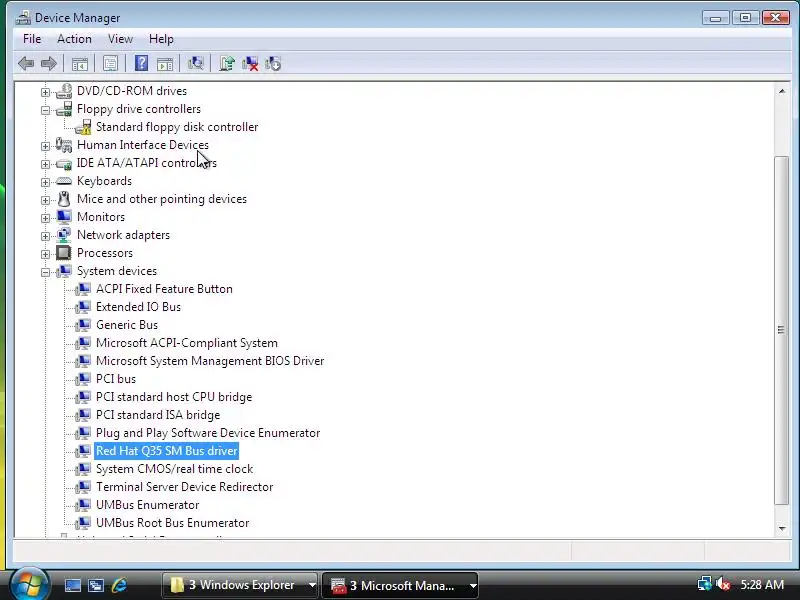
Task: Click the System devices category icon
Action: (x=64, y=271)
